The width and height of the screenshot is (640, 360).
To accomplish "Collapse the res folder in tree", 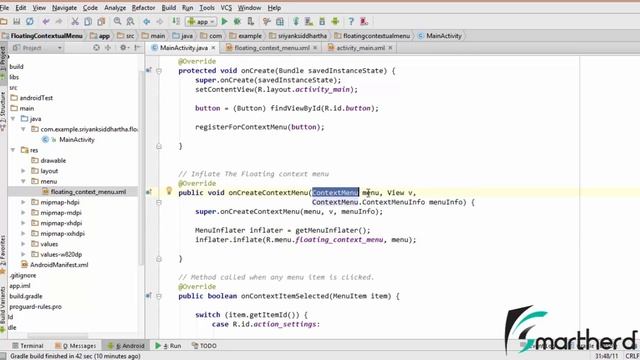I will (13, 150).
